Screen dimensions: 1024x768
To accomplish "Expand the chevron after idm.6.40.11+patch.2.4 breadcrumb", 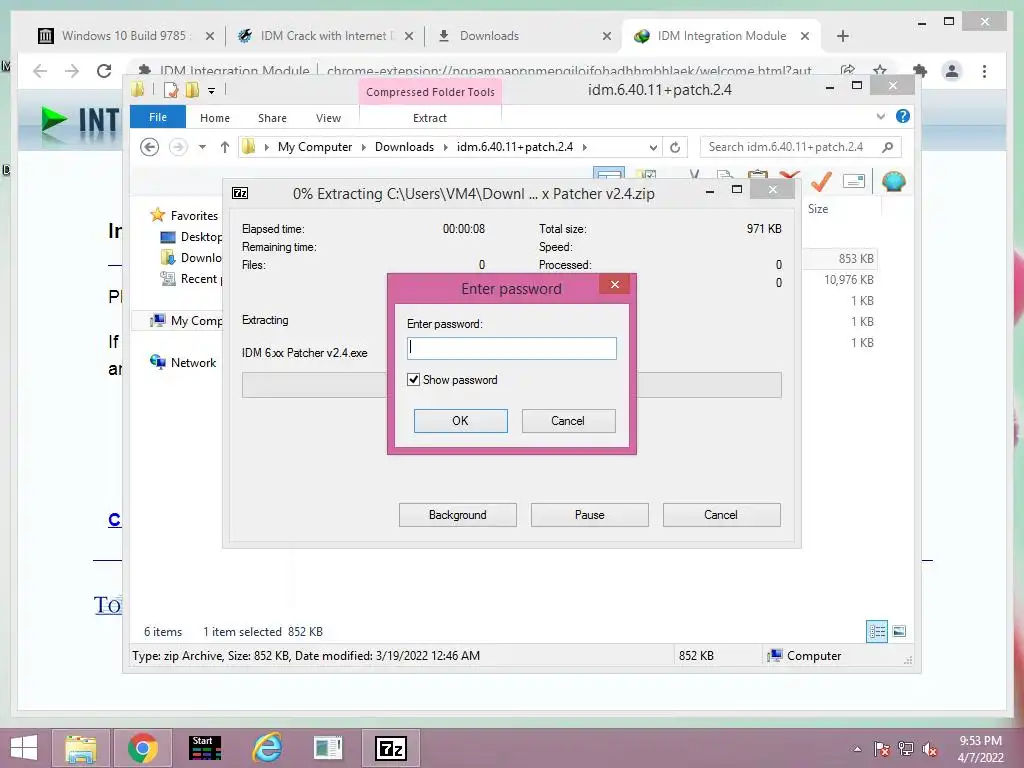I will (x=584, y=147).
